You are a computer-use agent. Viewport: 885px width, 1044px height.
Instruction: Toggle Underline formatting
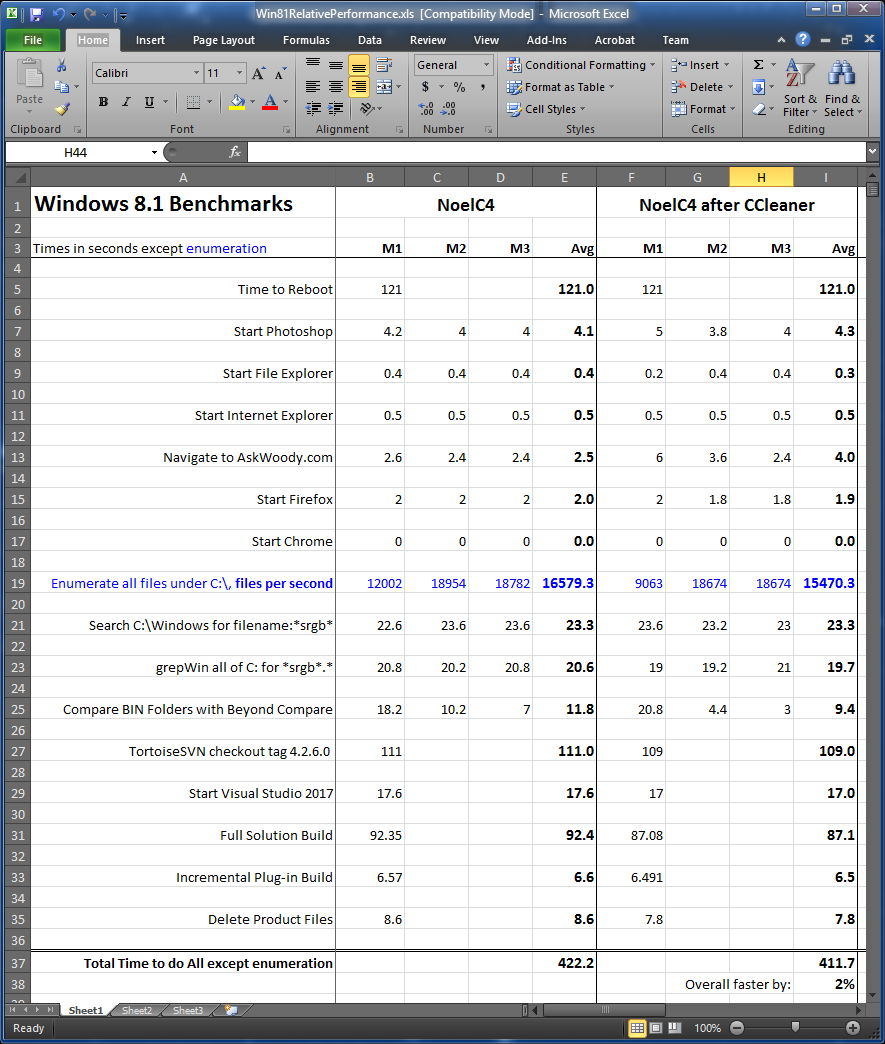tap(149, 102)
